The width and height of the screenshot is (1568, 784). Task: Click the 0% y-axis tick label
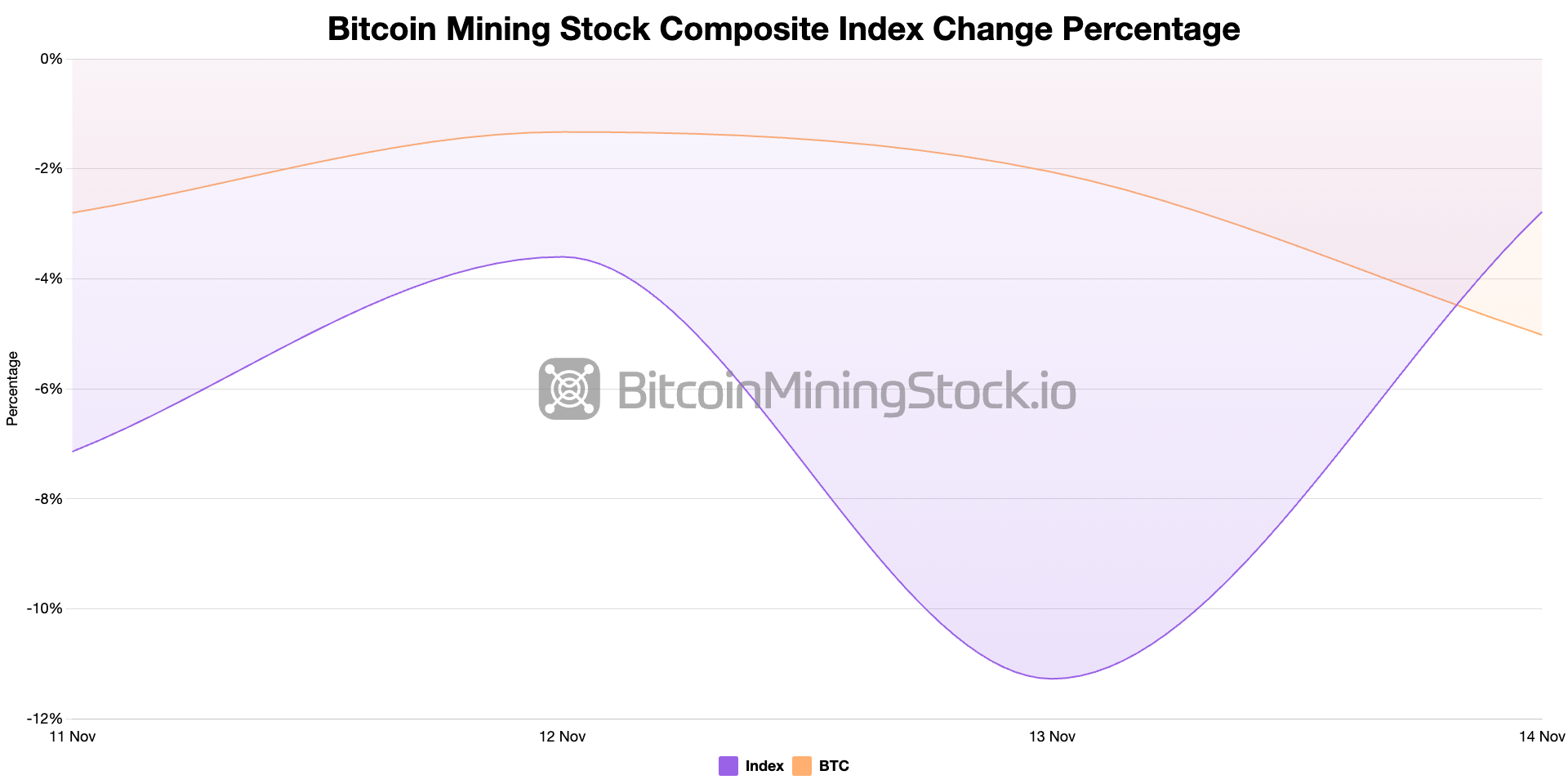[x=51, y=59]
